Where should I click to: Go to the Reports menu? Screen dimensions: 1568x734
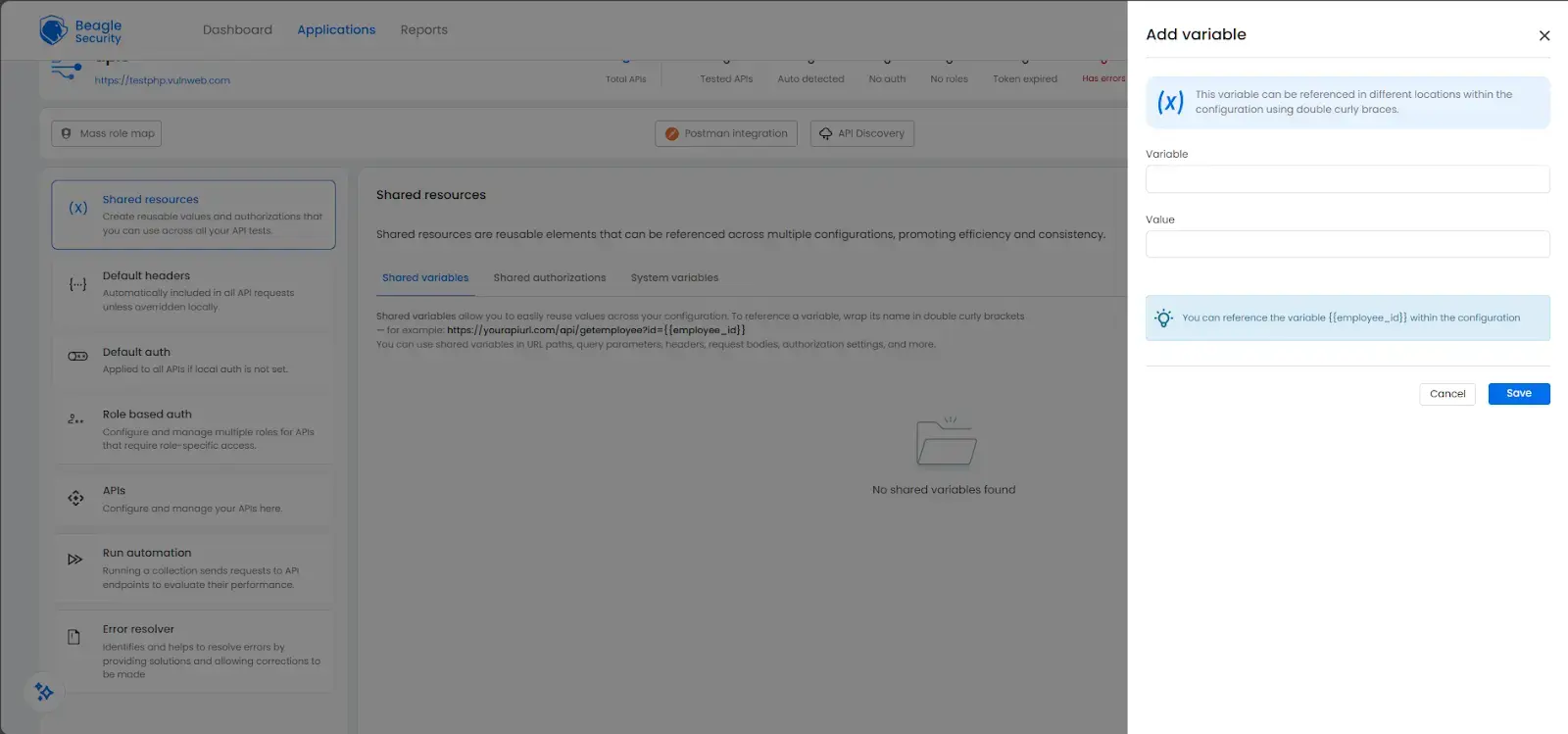tap(423, 30)
